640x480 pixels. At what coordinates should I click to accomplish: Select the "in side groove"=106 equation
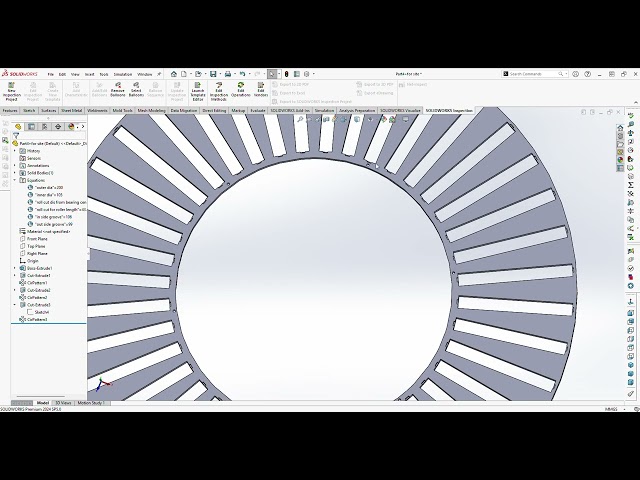(x=50, y=217)
